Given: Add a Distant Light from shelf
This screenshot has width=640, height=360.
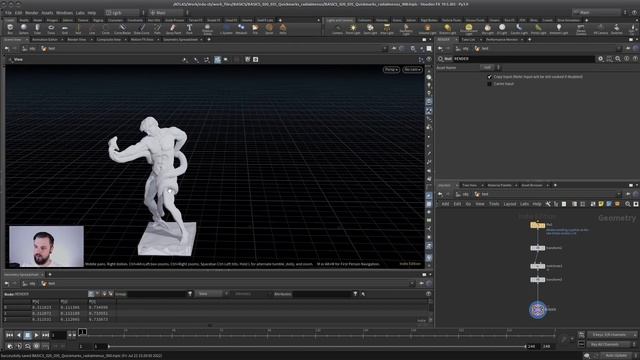Looking at the screenshot, I should [x=448, y=29].
